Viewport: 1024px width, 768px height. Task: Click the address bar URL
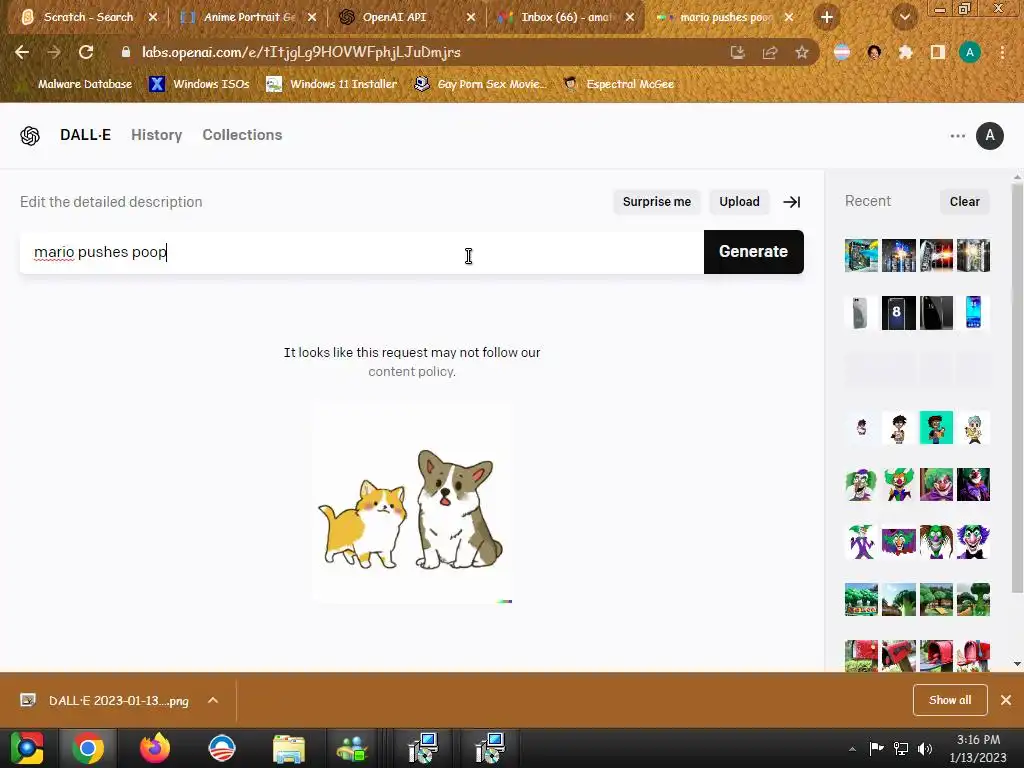click(301, 52)
